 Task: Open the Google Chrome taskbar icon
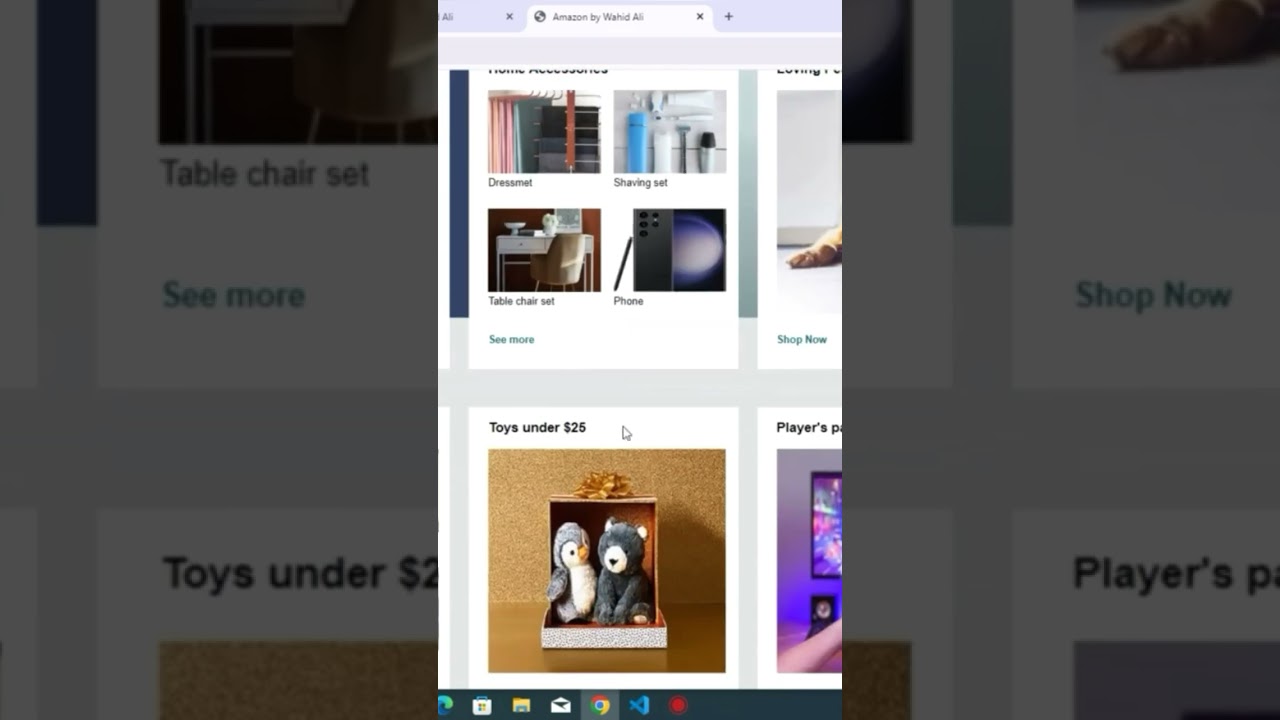pyautogui.click(x=600, y=705)
